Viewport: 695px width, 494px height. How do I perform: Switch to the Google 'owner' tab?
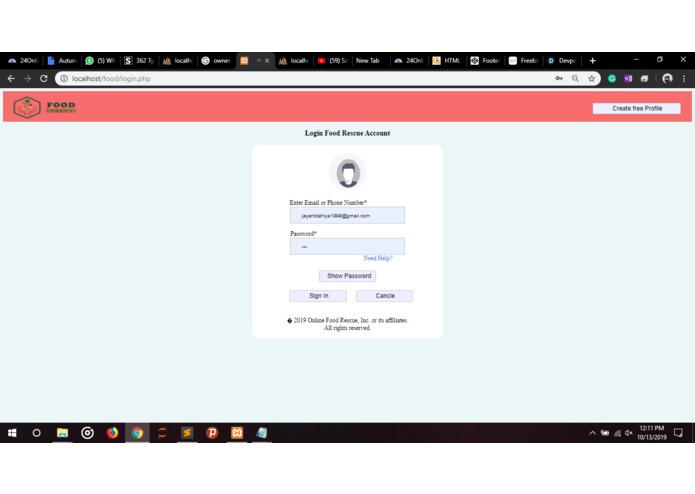tap(216, 61)
